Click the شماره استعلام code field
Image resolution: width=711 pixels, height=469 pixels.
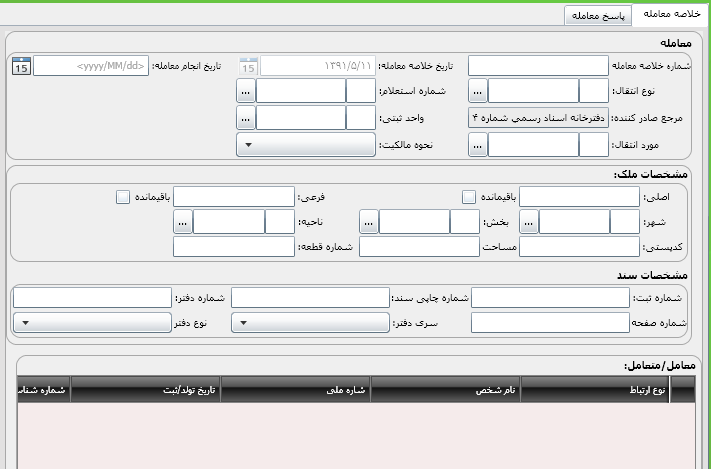pyautogui.click(x=361, y=91)
